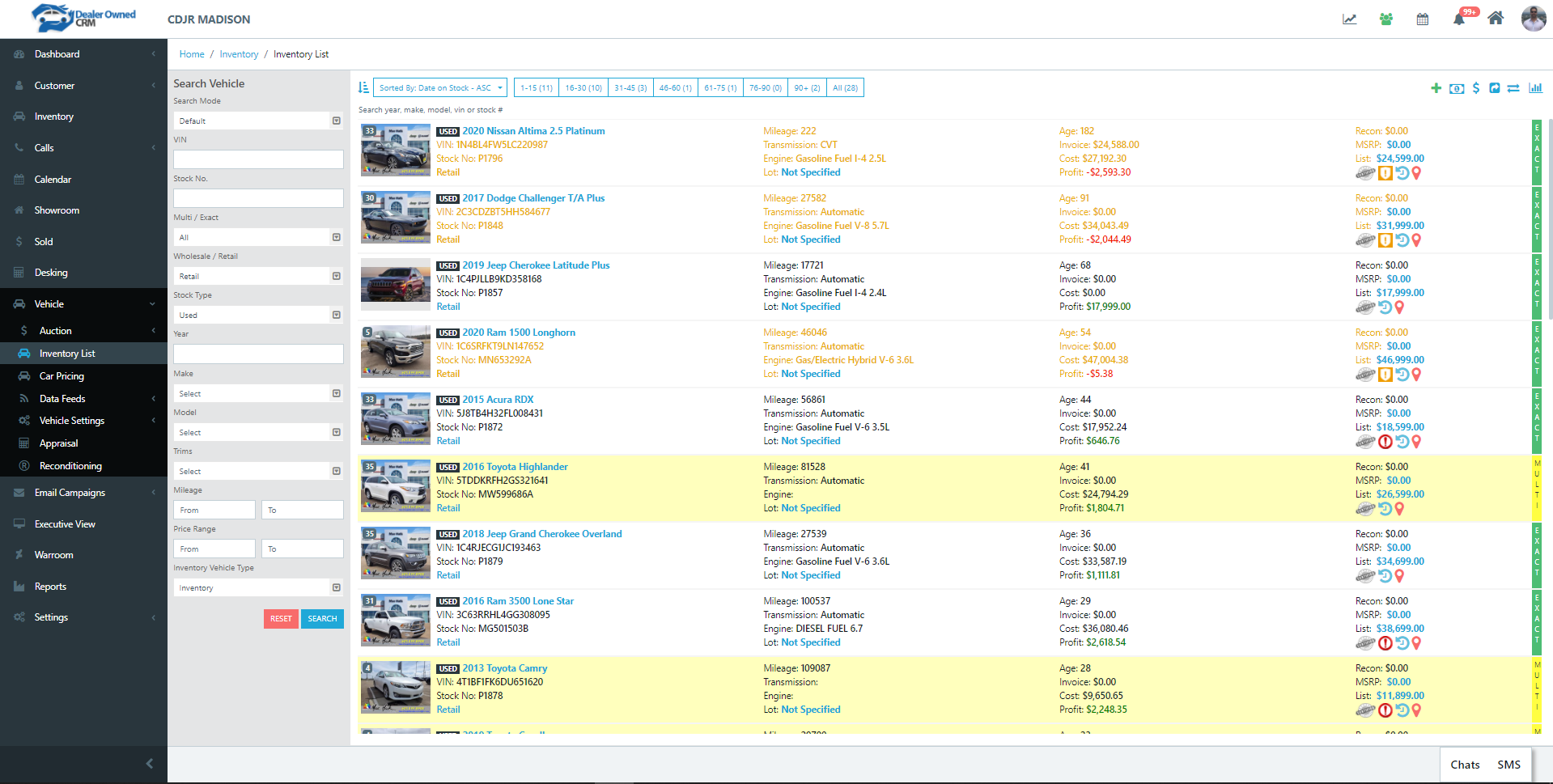Open history icon for Dodge Challenger row
This screenshot has height=784, width=1553.
point(1402,240)
